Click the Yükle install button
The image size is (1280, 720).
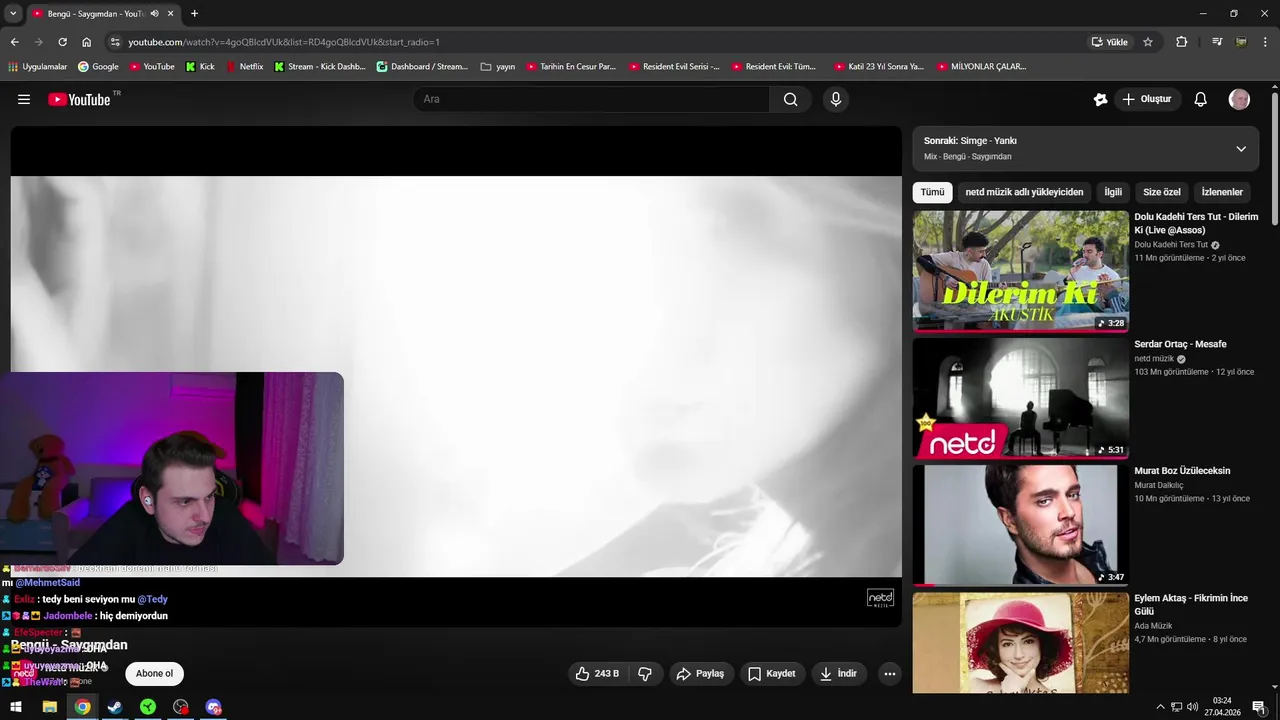(x=1109, y=42)
